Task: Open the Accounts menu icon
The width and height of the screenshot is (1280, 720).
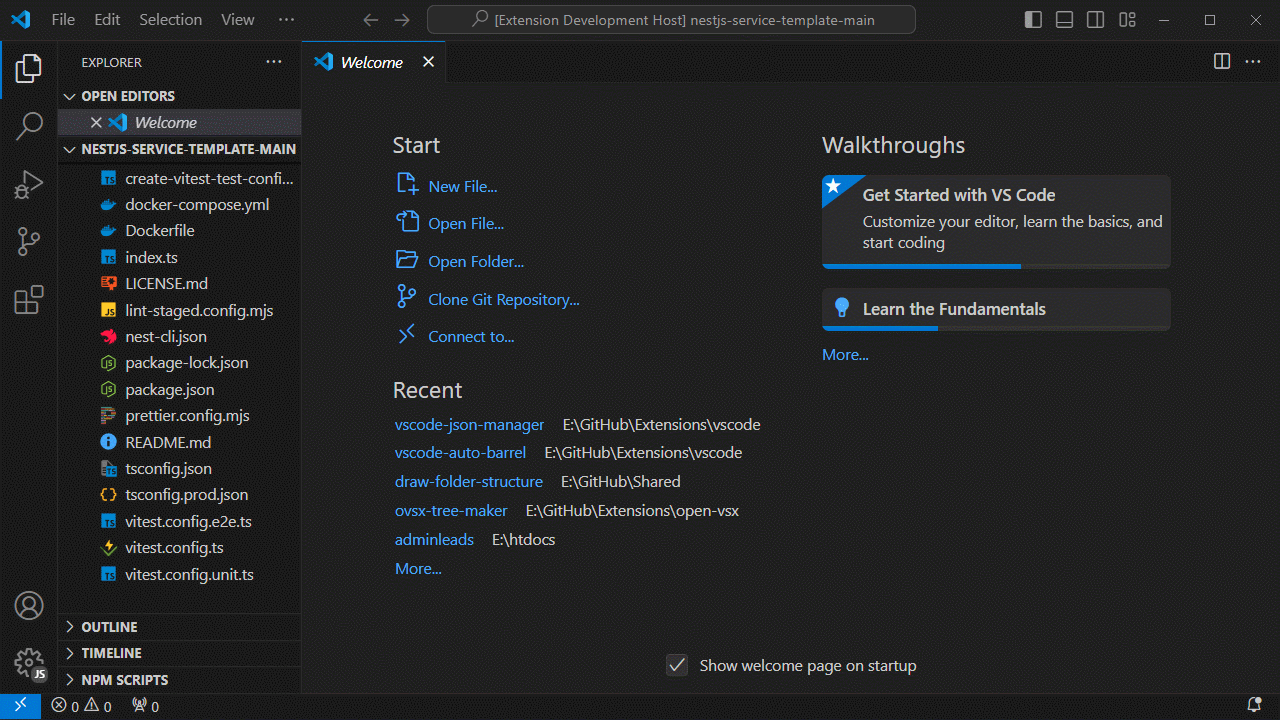Action: click(x=29, y=606)
